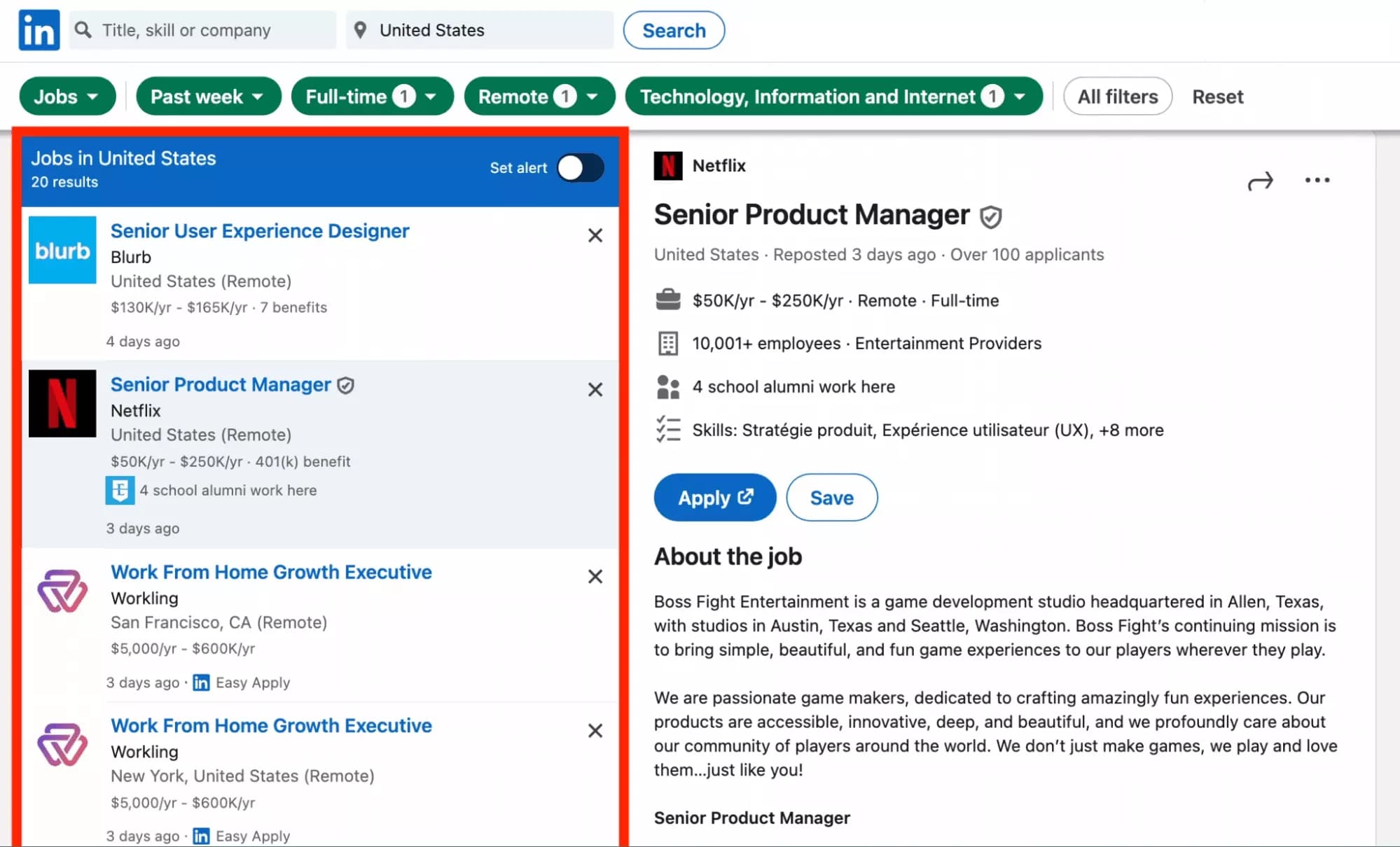Click the Reset filters link
1400x847 pixels.
tap(1217, 96)
